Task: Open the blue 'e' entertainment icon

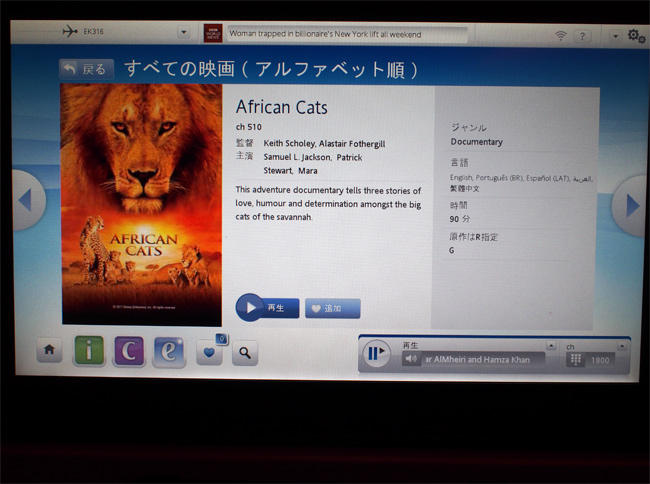Action: point(169,352)
